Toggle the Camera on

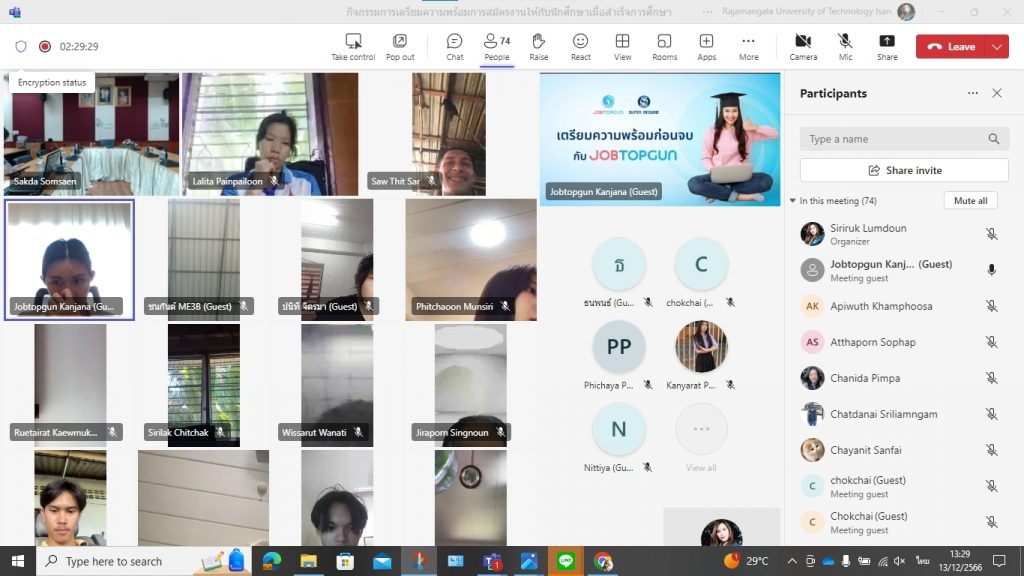(x=803, y=46)
